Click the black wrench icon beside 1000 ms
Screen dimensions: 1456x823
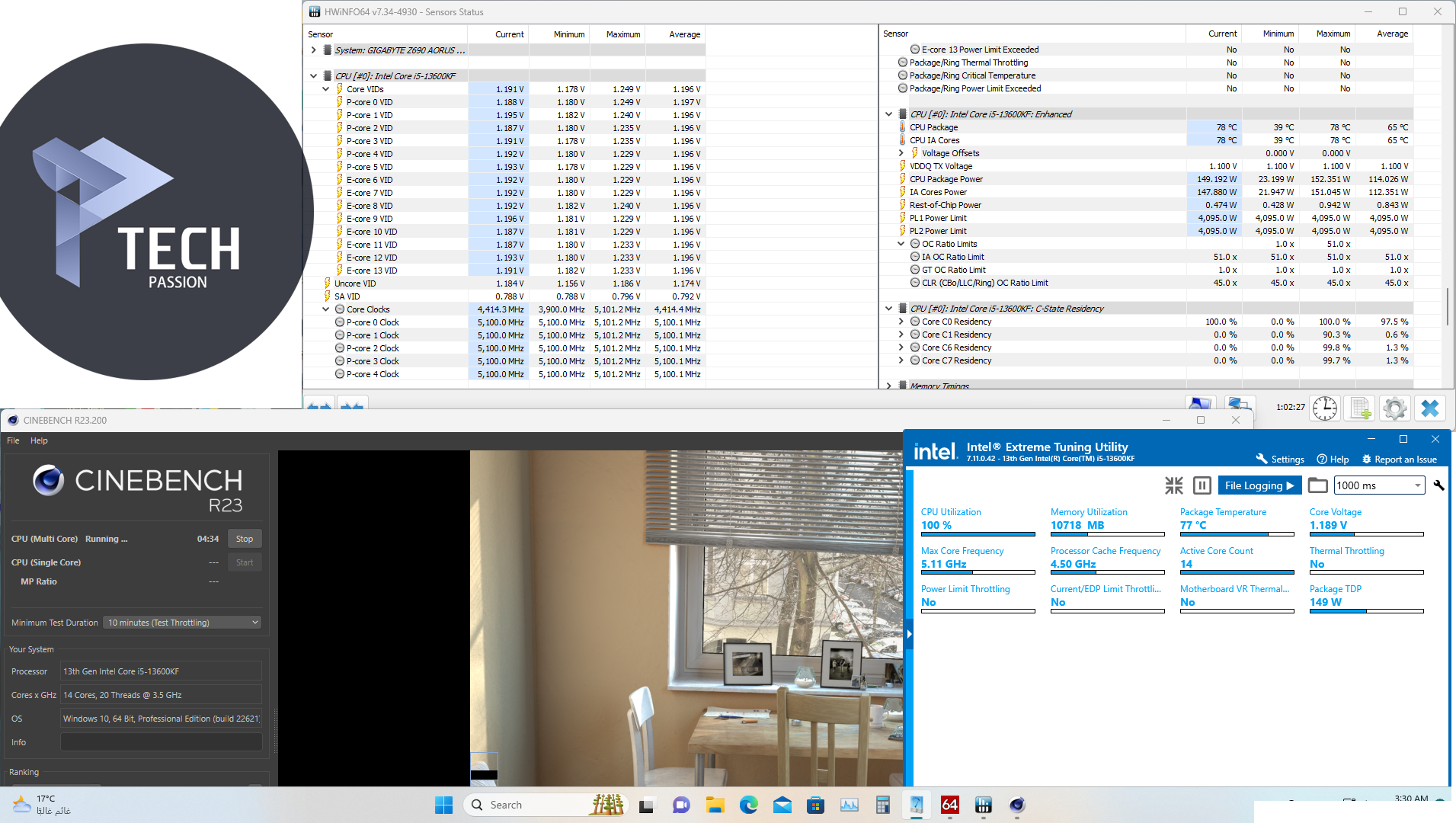click(1438, 485)
